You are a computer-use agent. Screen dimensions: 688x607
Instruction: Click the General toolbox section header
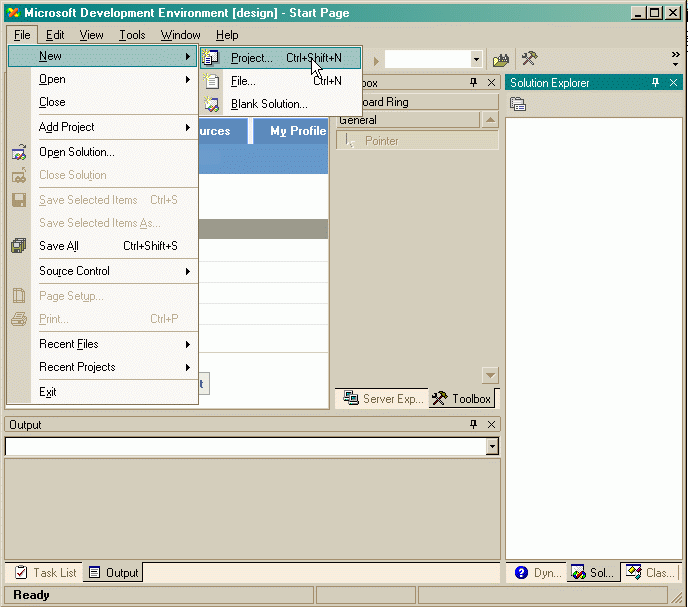(408, 120)
